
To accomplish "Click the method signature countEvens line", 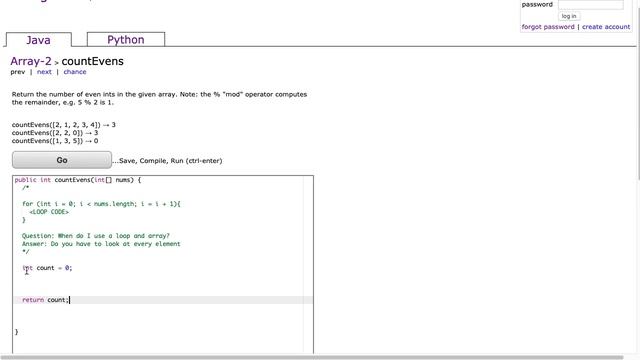I will [78, 180].
